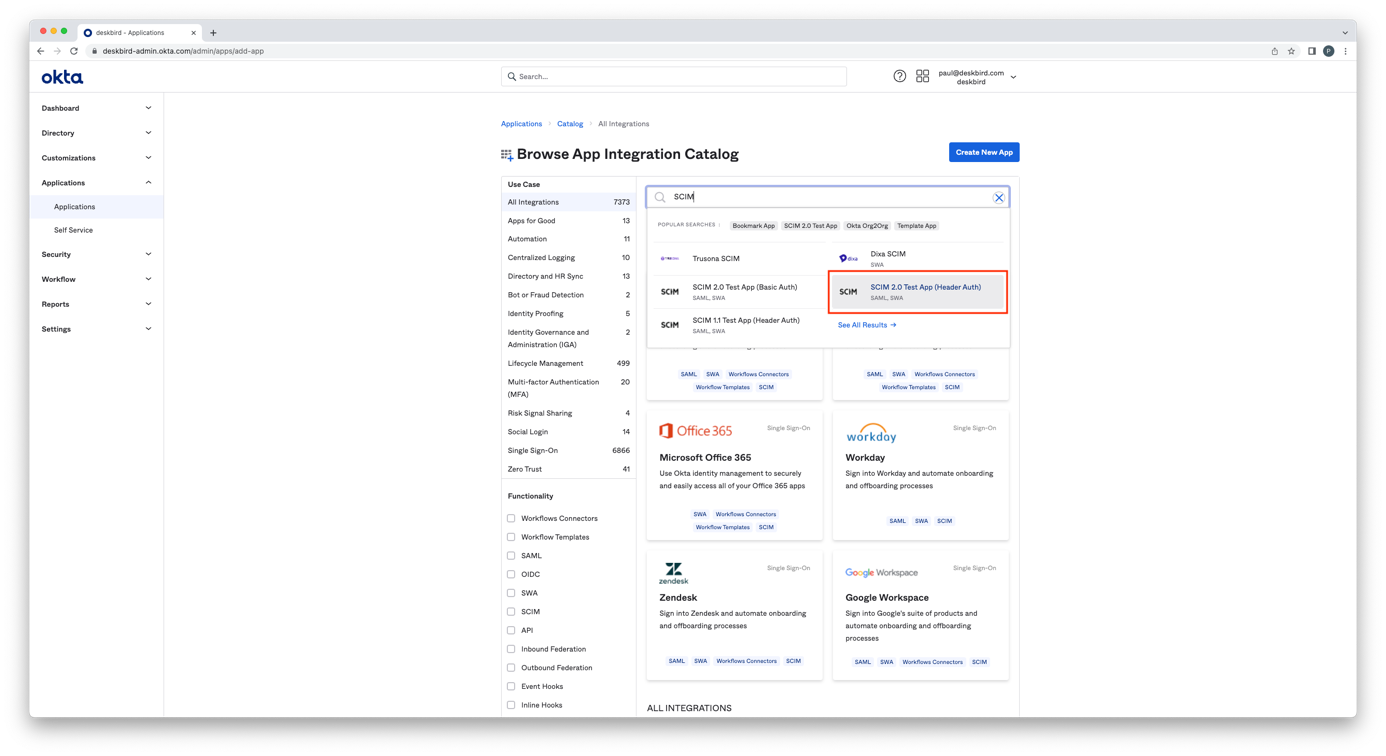The width and height of the screenshot is (1386, 756).
Task: Click the browser reload icon
Action: click(74, 51)
